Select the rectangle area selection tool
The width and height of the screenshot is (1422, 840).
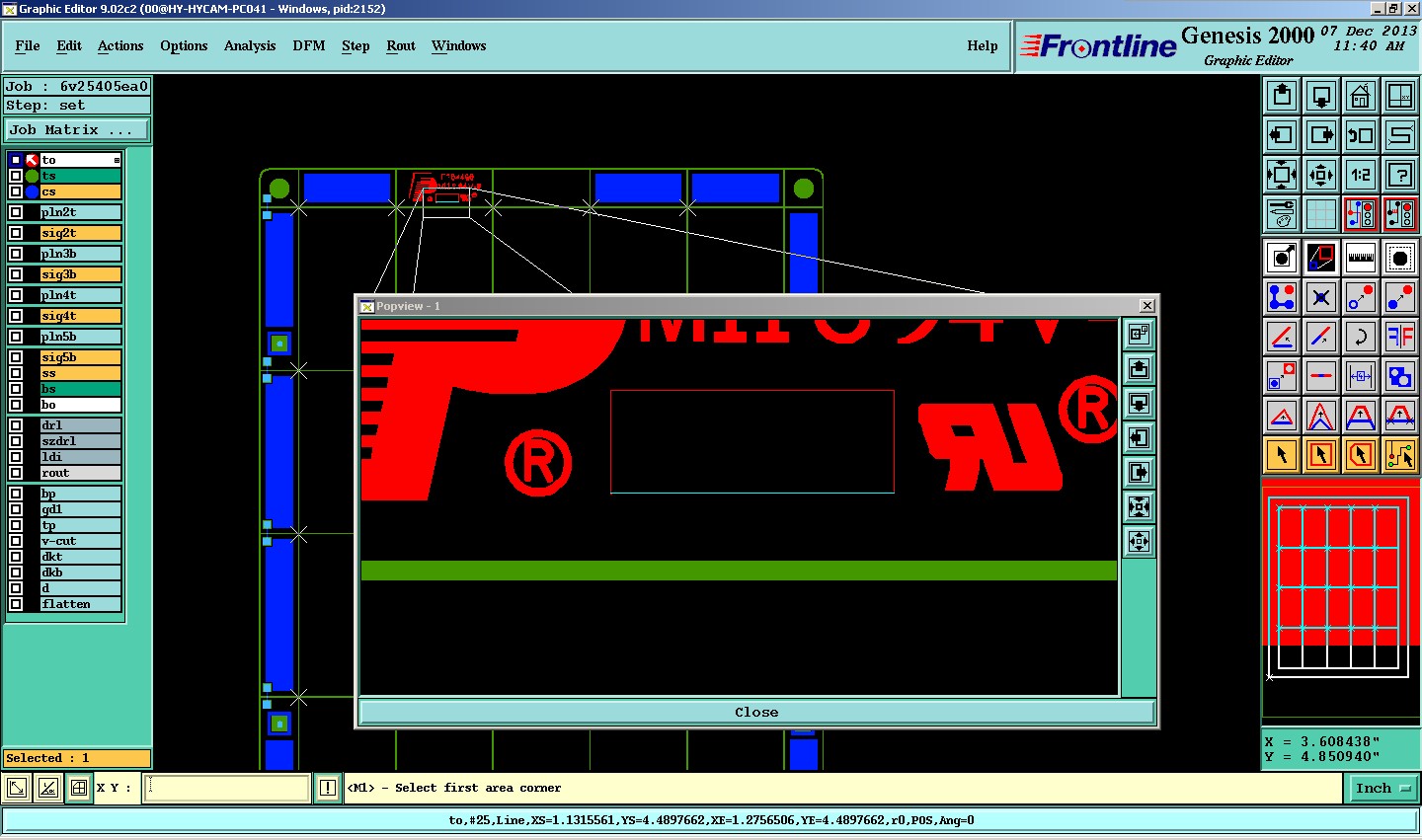[1321, 455]
